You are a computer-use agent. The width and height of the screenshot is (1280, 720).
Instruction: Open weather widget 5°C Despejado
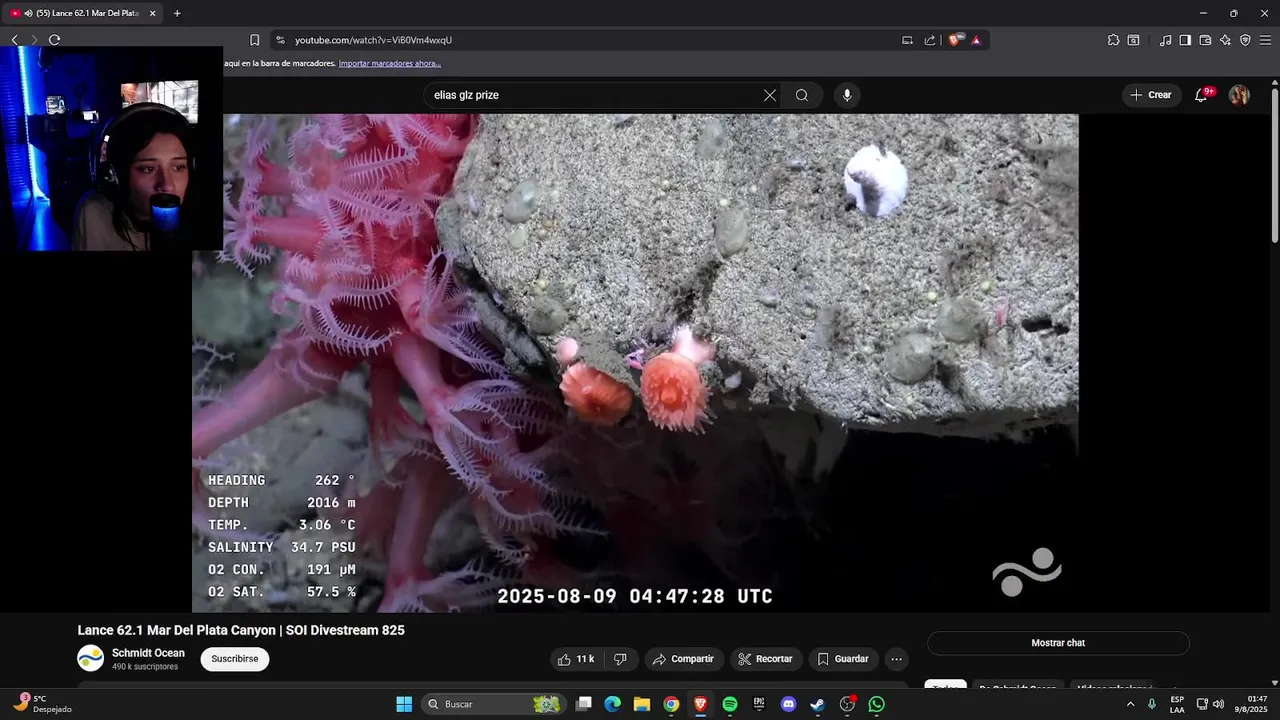(x=45, y=704)
